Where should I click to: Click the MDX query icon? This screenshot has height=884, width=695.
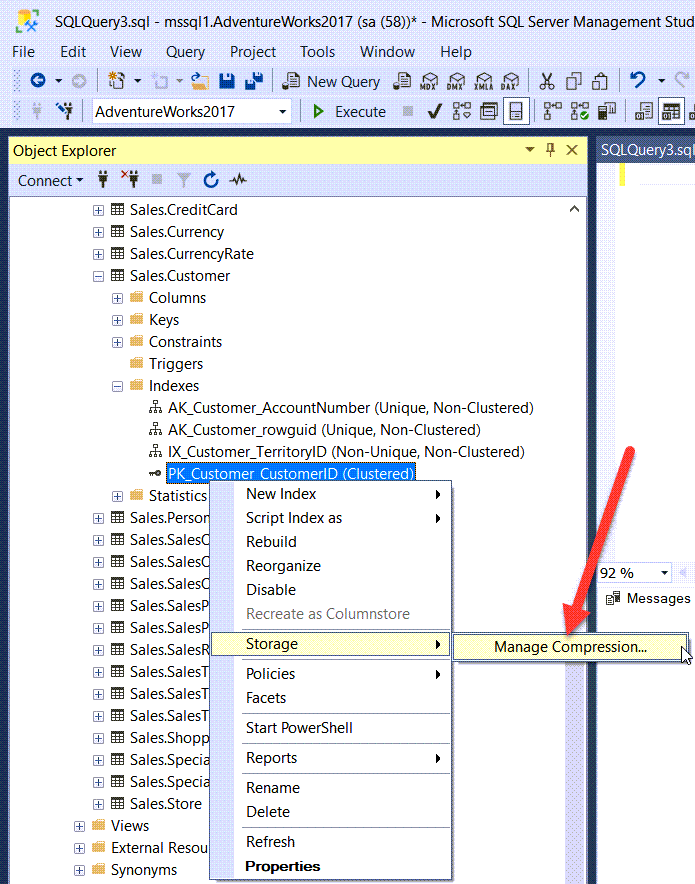tap(429, 82)
